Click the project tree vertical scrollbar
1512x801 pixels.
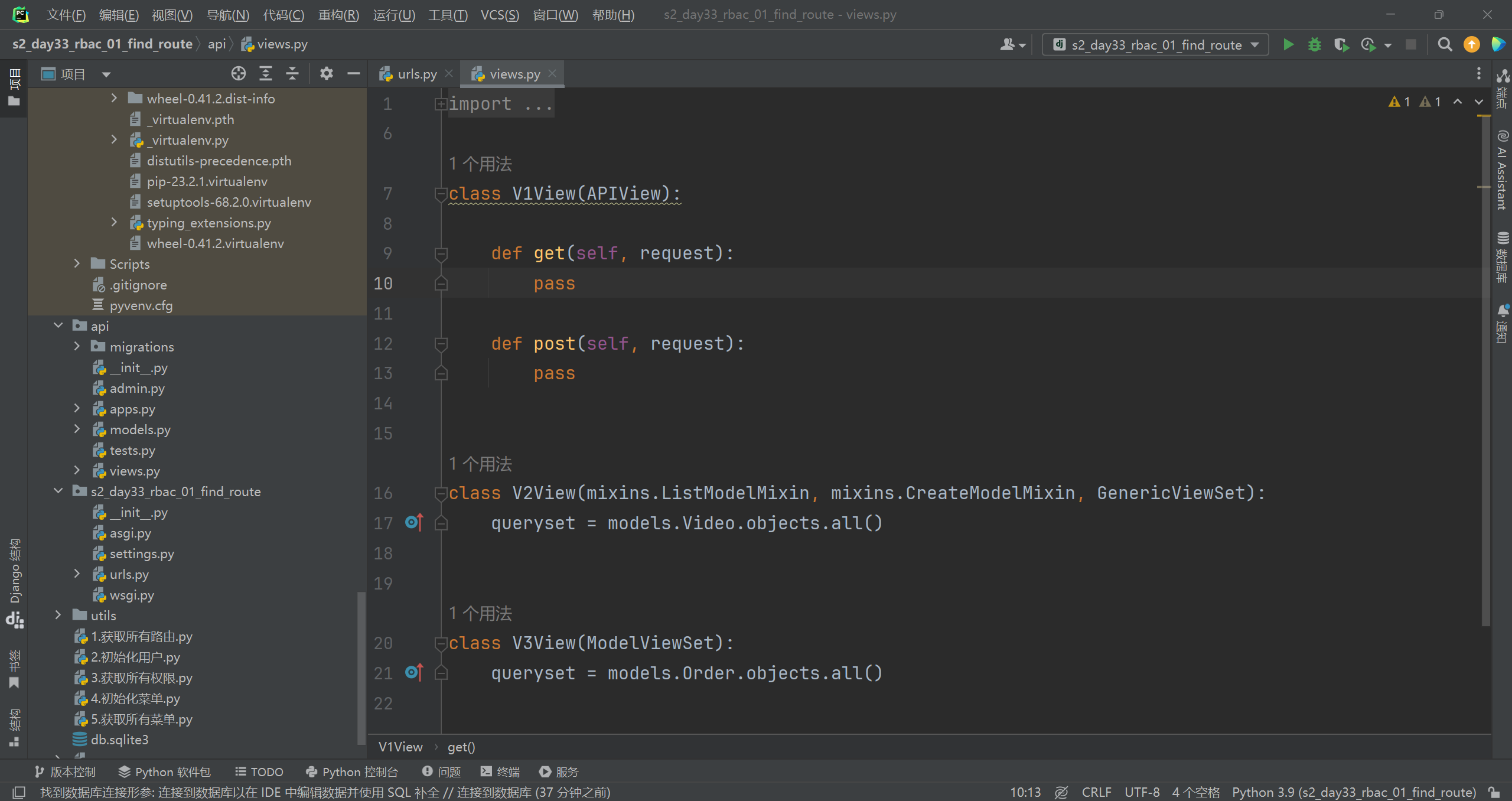(x=361, y=667)
